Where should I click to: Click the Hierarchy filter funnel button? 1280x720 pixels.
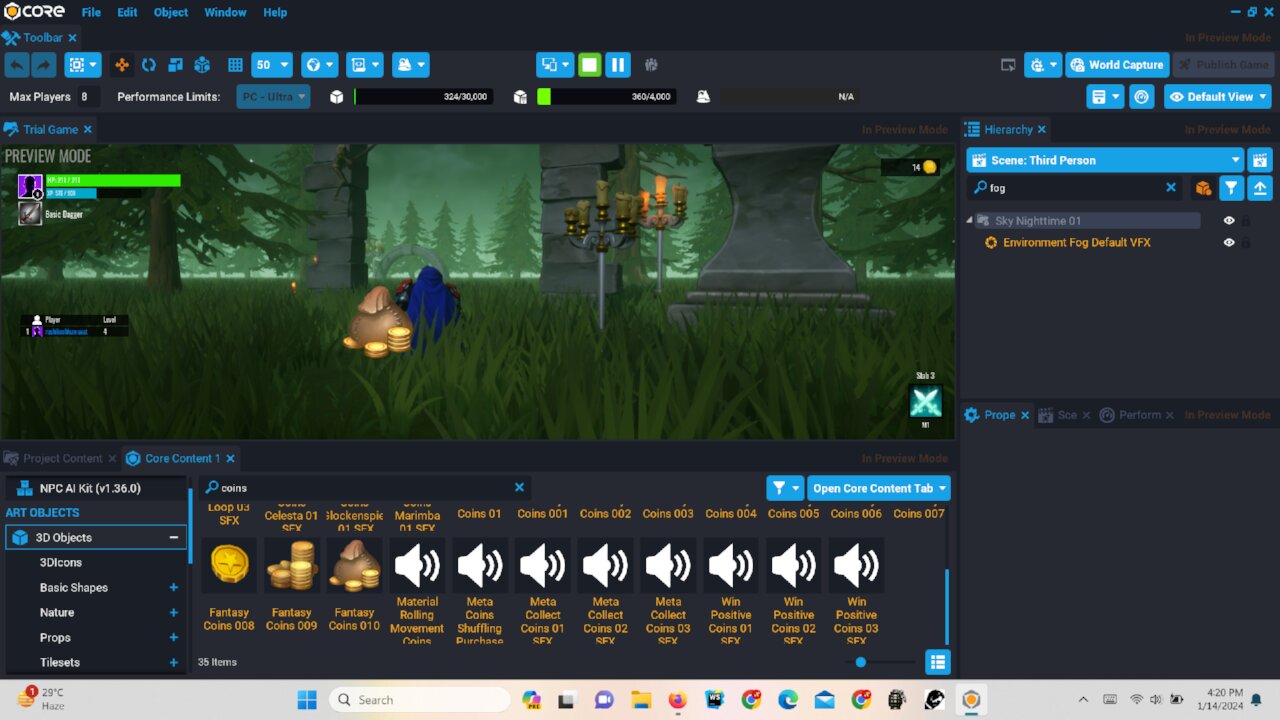pyautogui.click(x=1231, y=188)
